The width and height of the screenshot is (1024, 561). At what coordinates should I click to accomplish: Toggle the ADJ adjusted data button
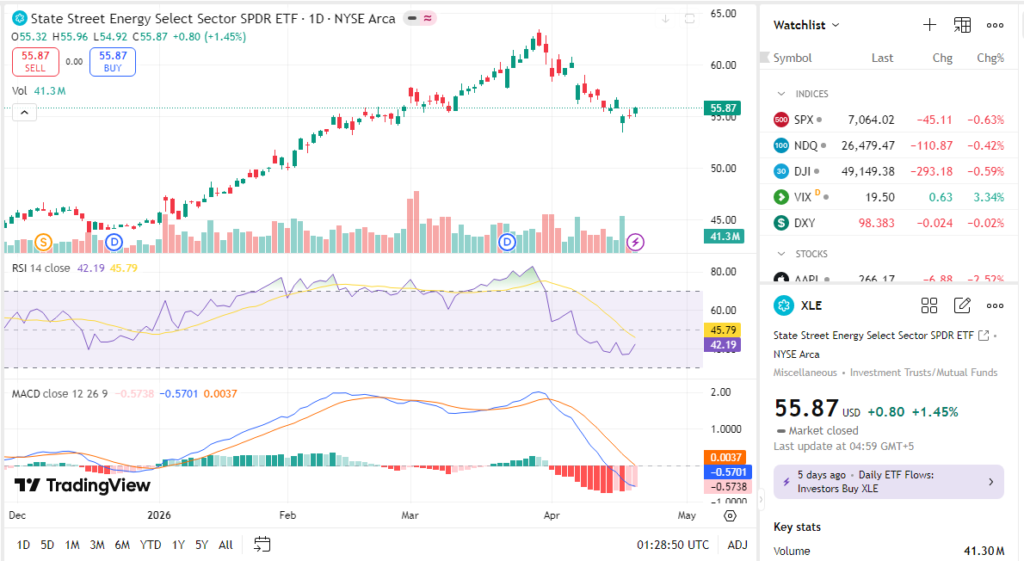737,545
